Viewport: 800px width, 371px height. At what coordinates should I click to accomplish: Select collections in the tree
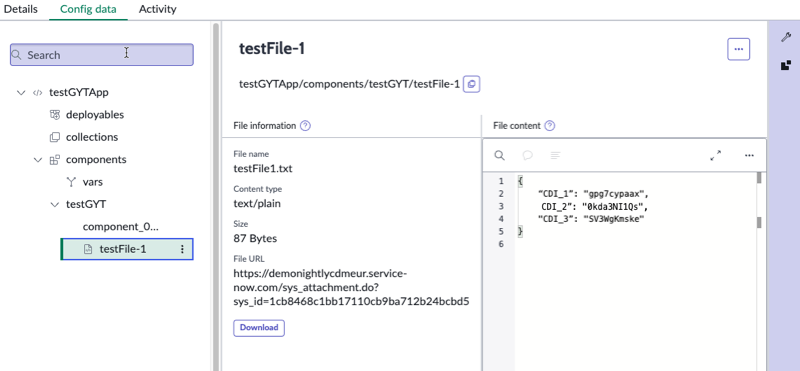click(92, 137)
